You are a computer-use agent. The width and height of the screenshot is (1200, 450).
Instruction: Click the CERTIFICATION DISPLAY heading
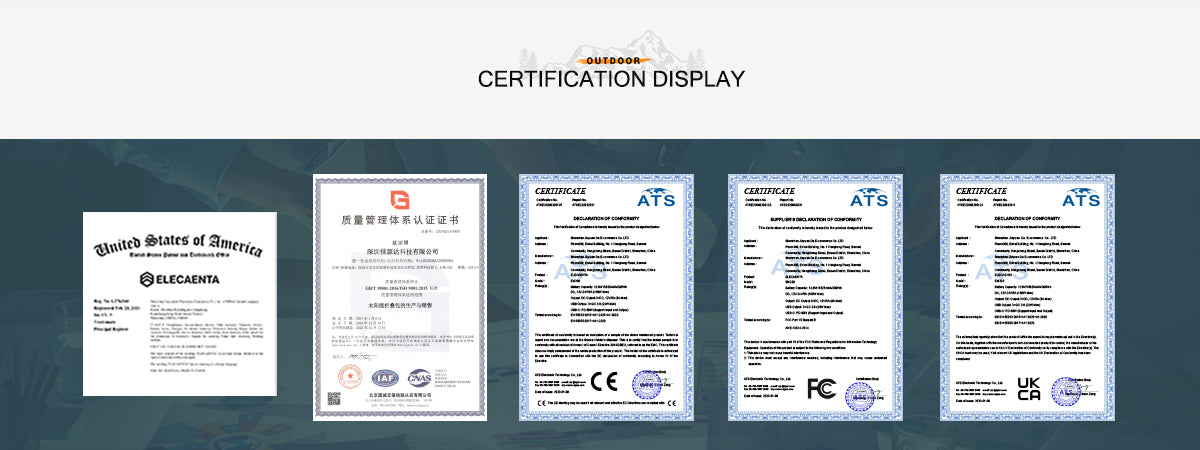611,79
